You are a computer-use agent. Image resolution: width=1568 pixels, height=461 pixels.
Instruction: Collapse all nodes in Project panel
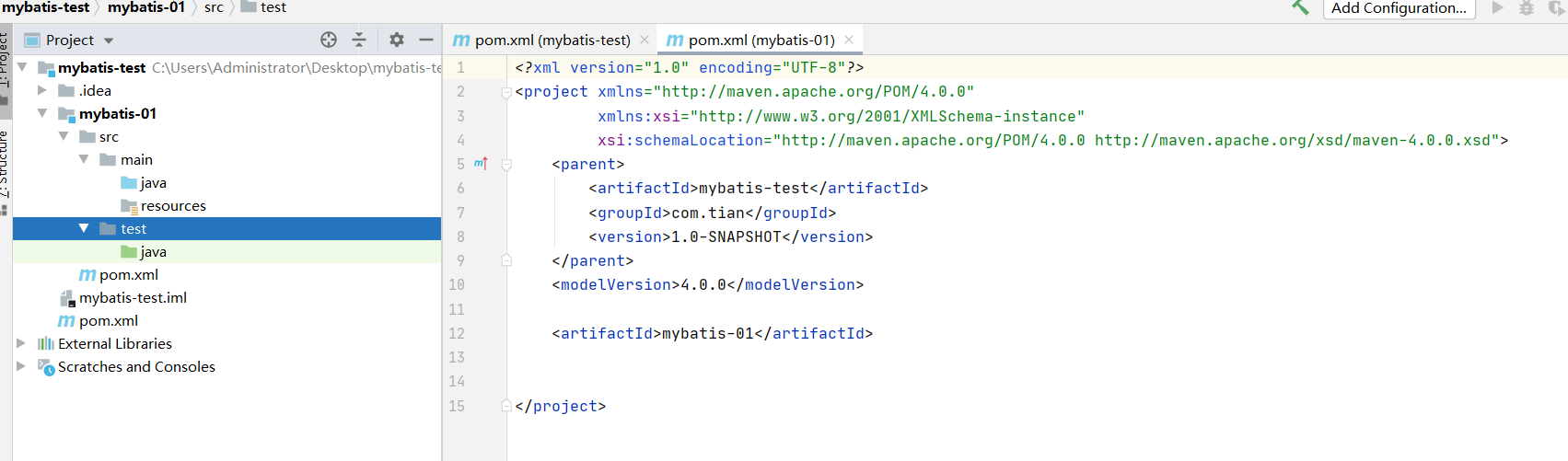tap(359, 40)
